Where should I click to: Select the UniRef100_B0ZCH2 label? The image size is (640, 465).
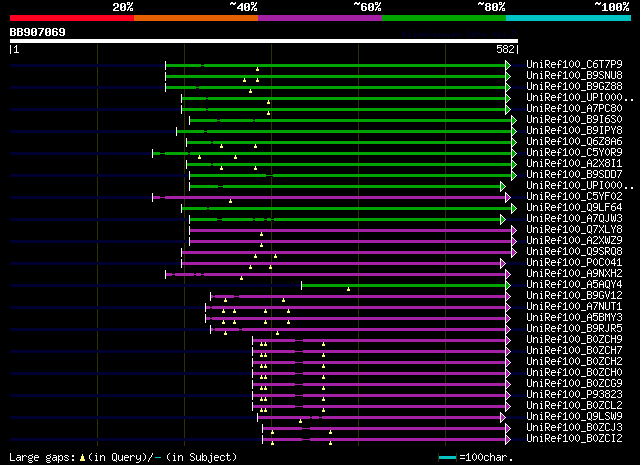574,362
